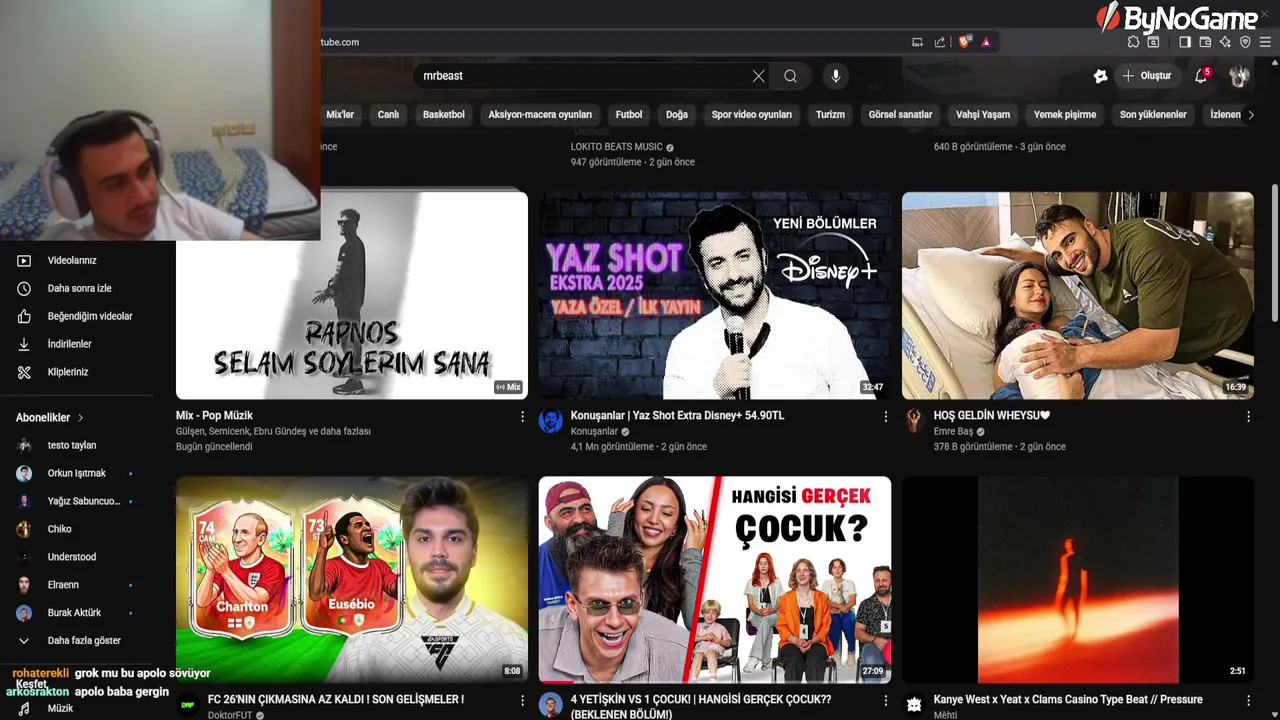
Task: Select the Spor video oyunları chip
Action: [x=752, y=115]
